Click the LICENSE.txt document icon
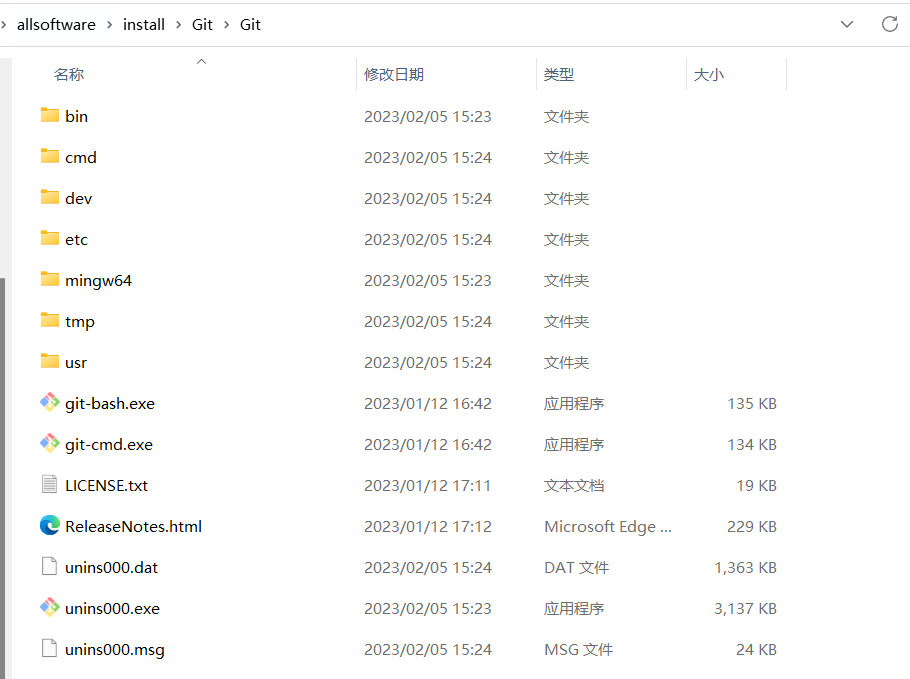 [x=50, y=484]
